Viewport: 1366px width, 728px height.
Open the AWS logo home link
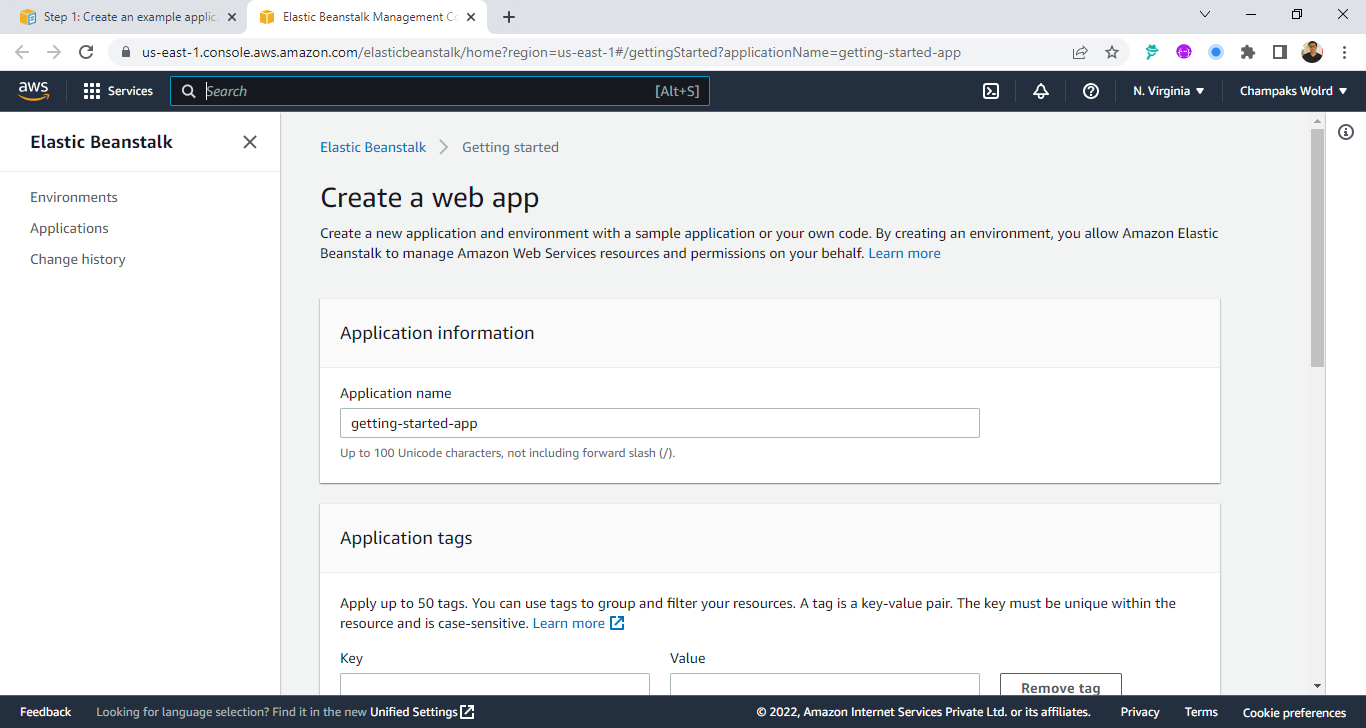coord(34,91)
